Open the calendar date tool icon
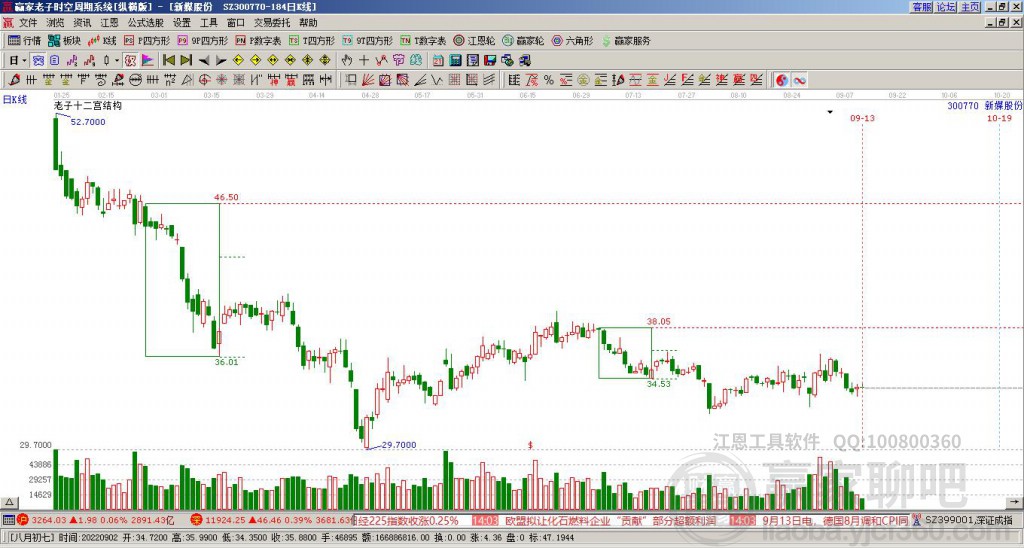Screen dimensions: 1024x548 click(x=438, y=61)
